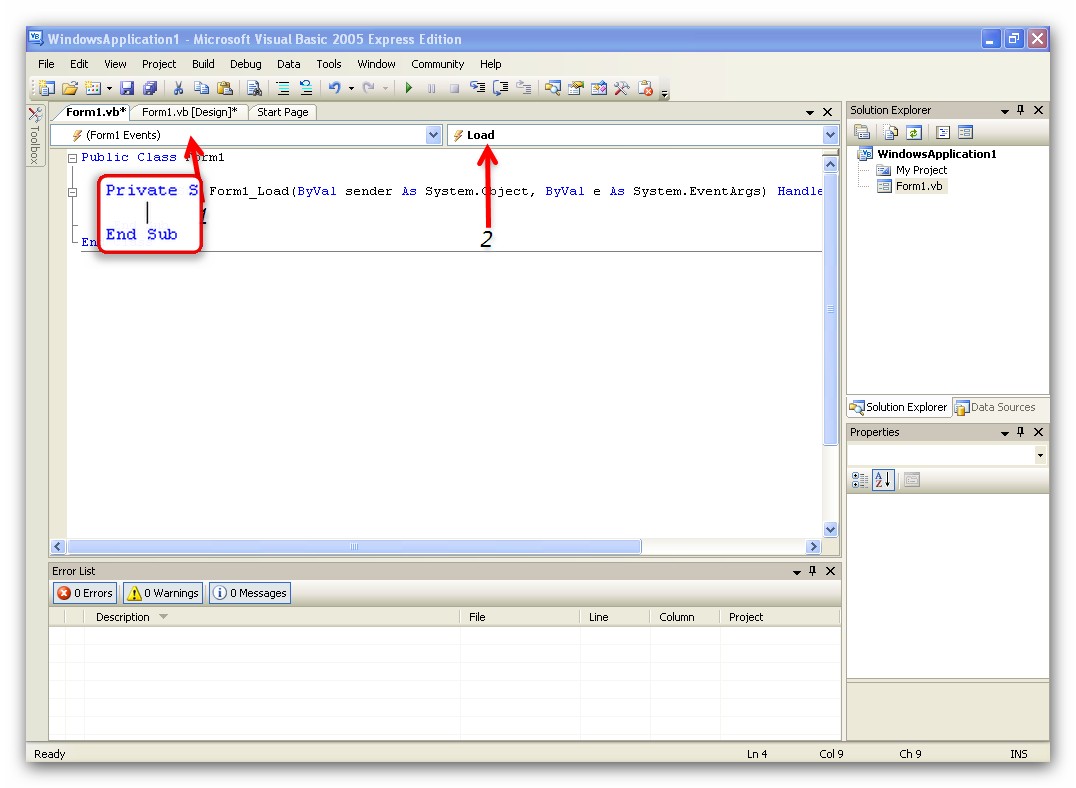1076x788 pixels.
Task: Click View Code icon in Solution Explorer
Action: click(x=943, y=132)
